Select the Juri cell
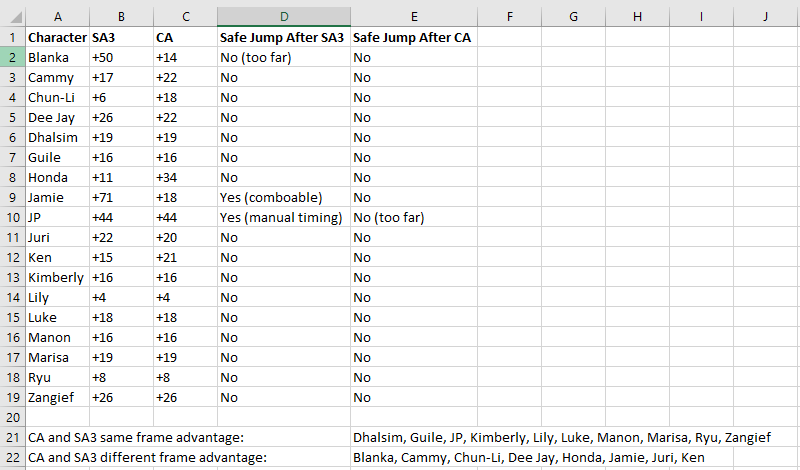The width and height of the screenshot is (800, 470). point(58,237)
